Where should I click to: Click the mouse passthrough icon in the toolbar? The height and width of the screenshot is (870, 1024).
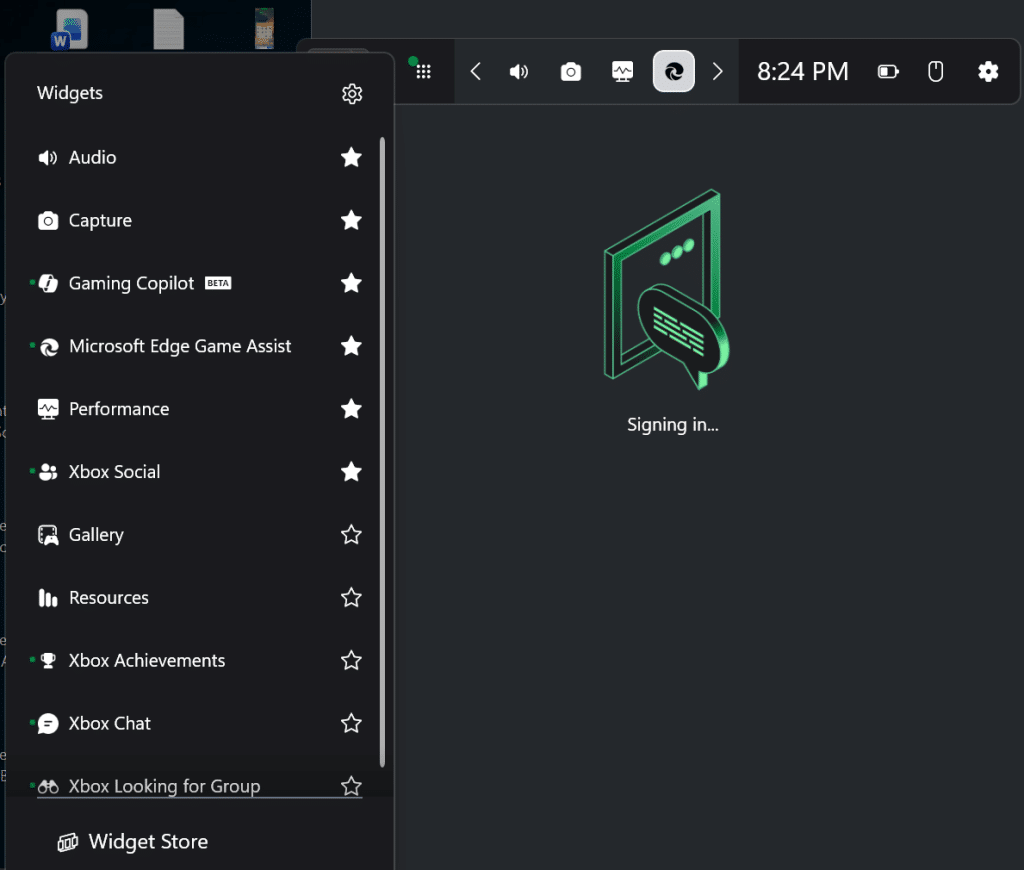(x=935, y=71)
